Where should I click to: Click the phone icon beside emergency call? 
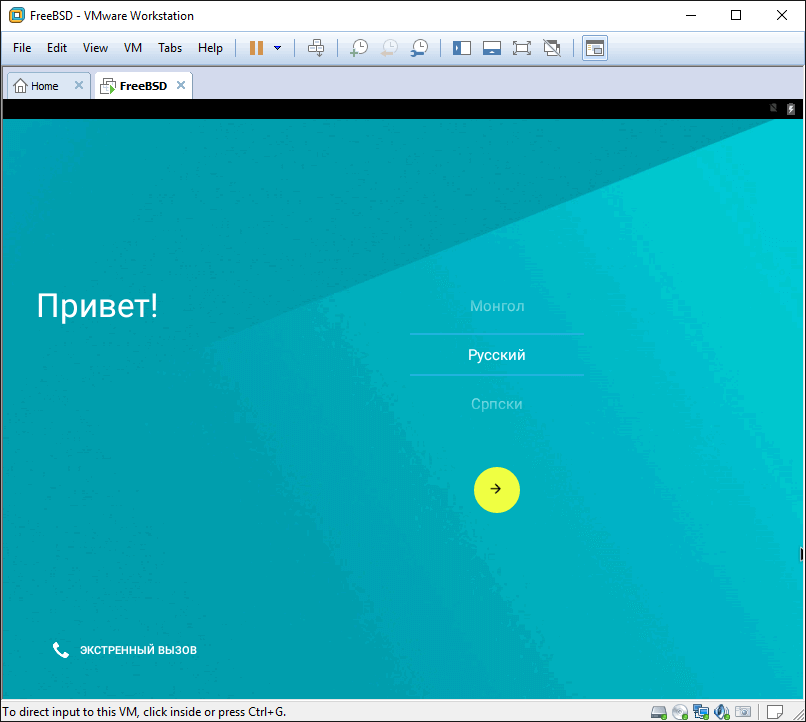coord(61,650)
